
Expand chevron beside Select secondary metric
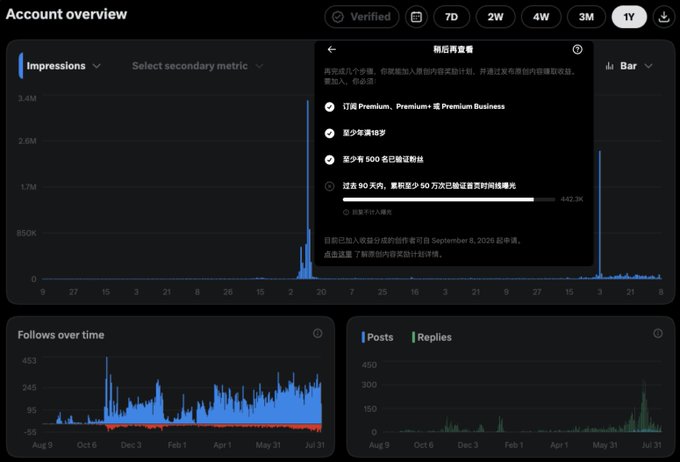[x=259, y=66]
